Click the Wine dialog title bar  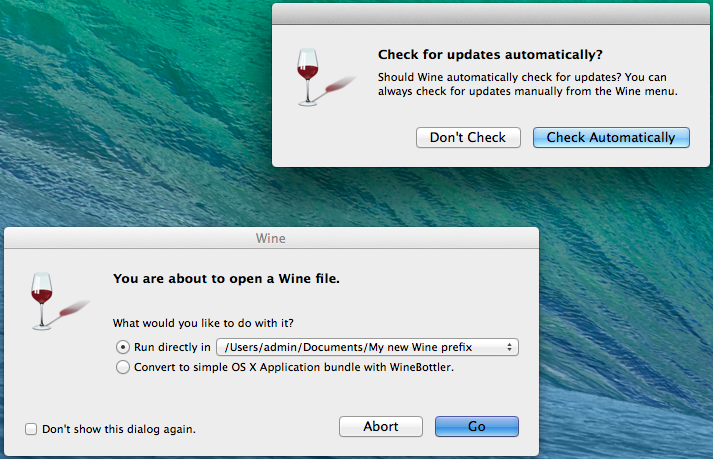271,238
